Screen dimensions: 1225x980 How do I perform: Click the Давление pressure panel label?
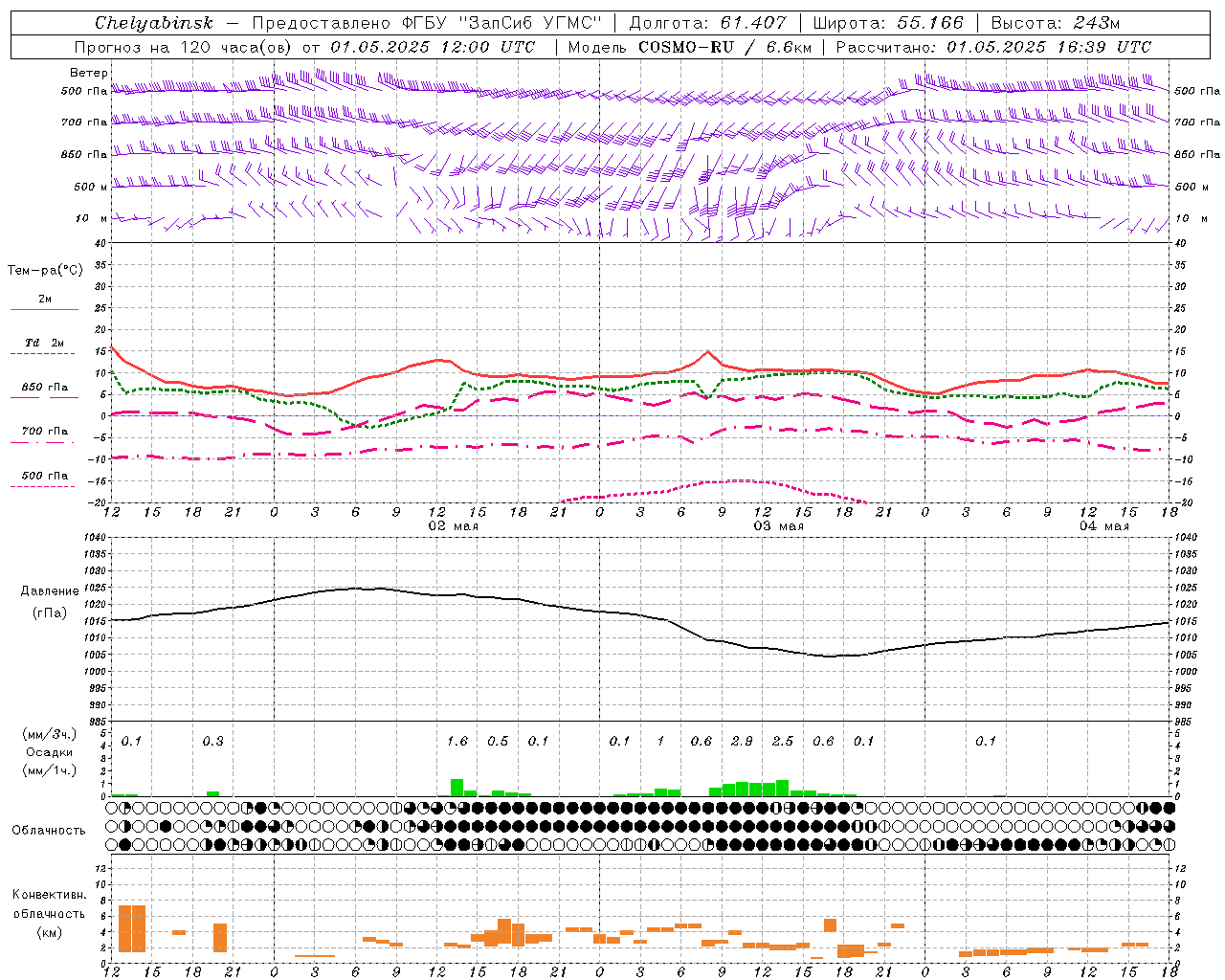tap(50, 591)
